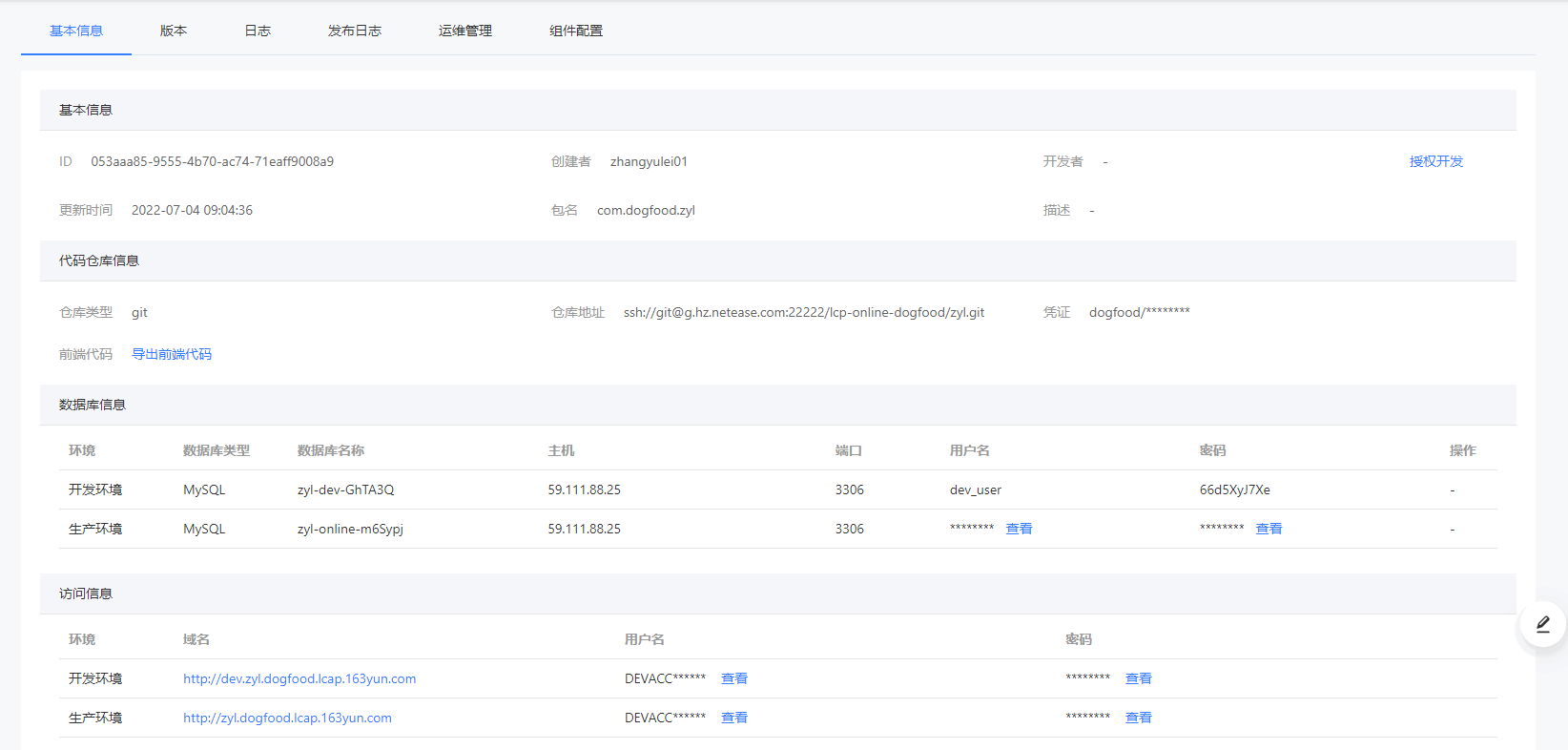
Task: Select the ID value 053aaa85-9555-4b70-ac74-71eaff9008a9
Action: tap(213, 161)
